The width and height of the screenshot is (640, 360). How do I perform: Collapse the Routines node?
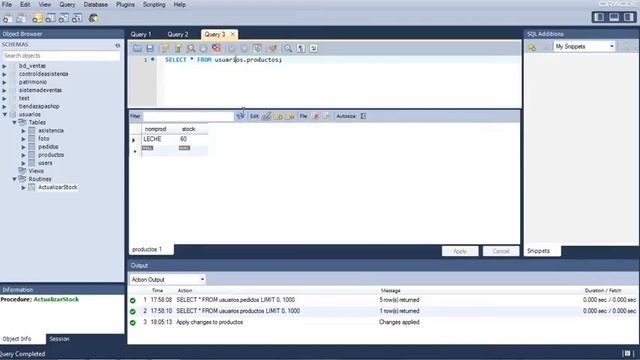coord(14,179)
